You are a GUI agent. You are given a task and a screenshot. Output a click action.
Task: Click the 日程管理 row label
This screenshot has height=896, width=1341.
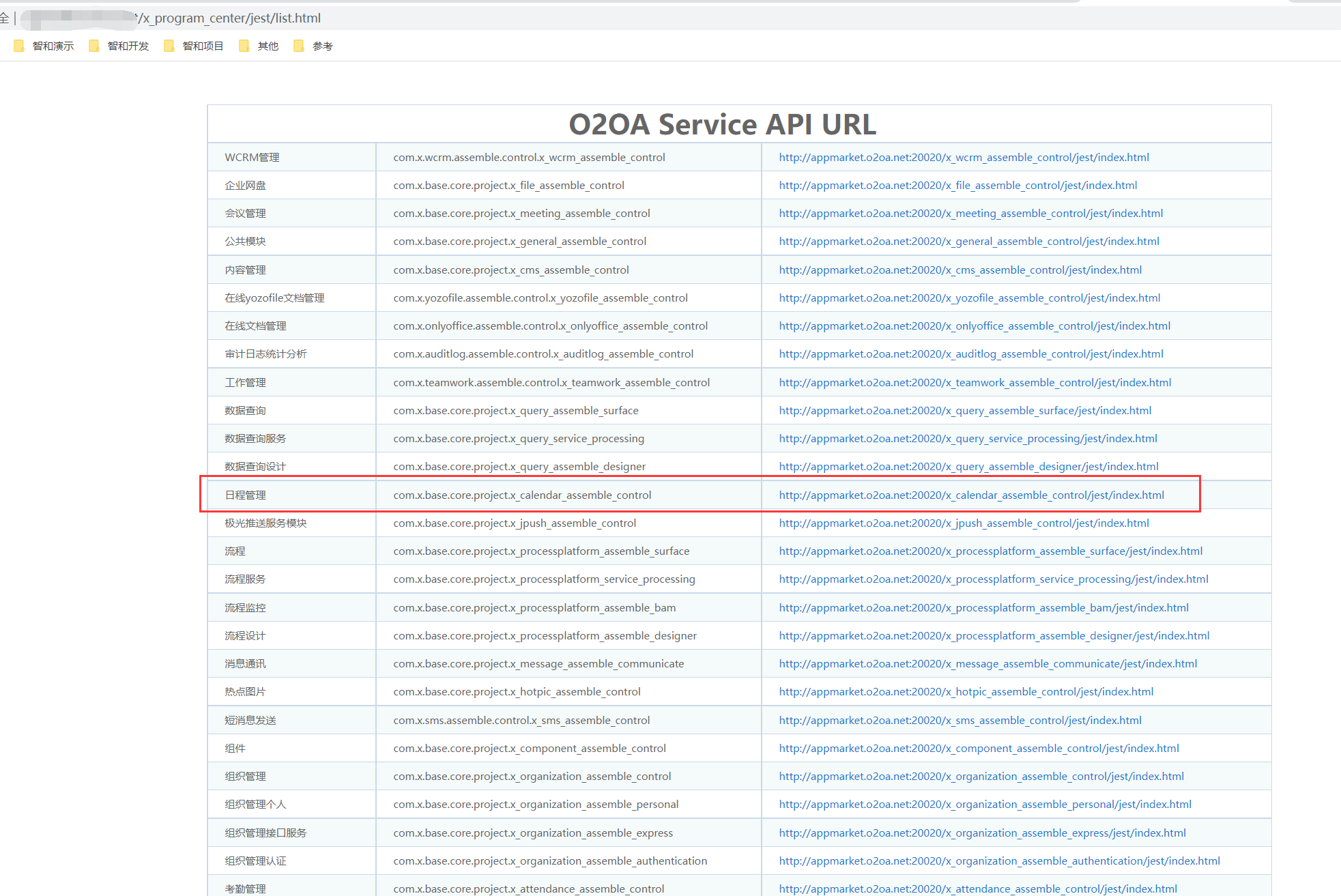246,495
